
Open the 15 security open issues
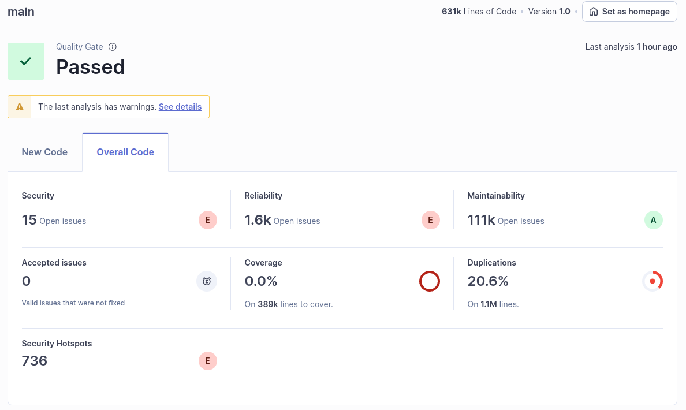coord(29,220)
